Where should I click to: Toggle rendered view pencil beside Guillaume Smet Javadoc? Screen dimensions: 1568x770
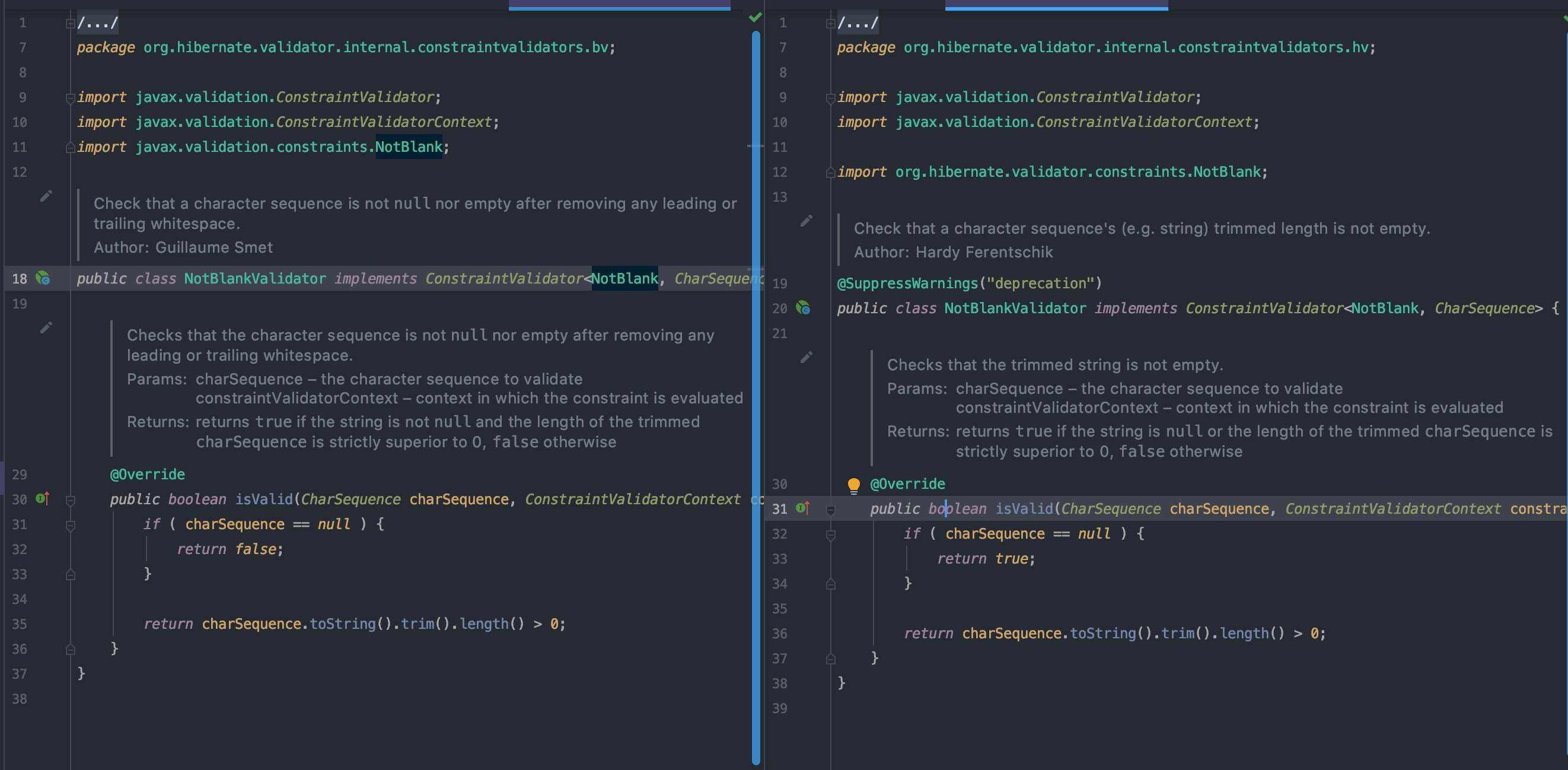[46, 196]
